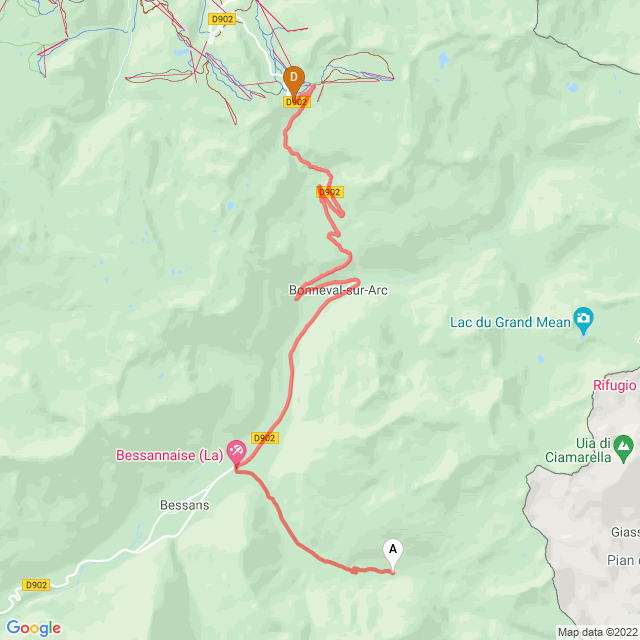Image resolution: width=640 pixels, height=640 pixels.
Task: Click the D902 shield beside the hairpin bends
Action: click(x=330, y=192)
